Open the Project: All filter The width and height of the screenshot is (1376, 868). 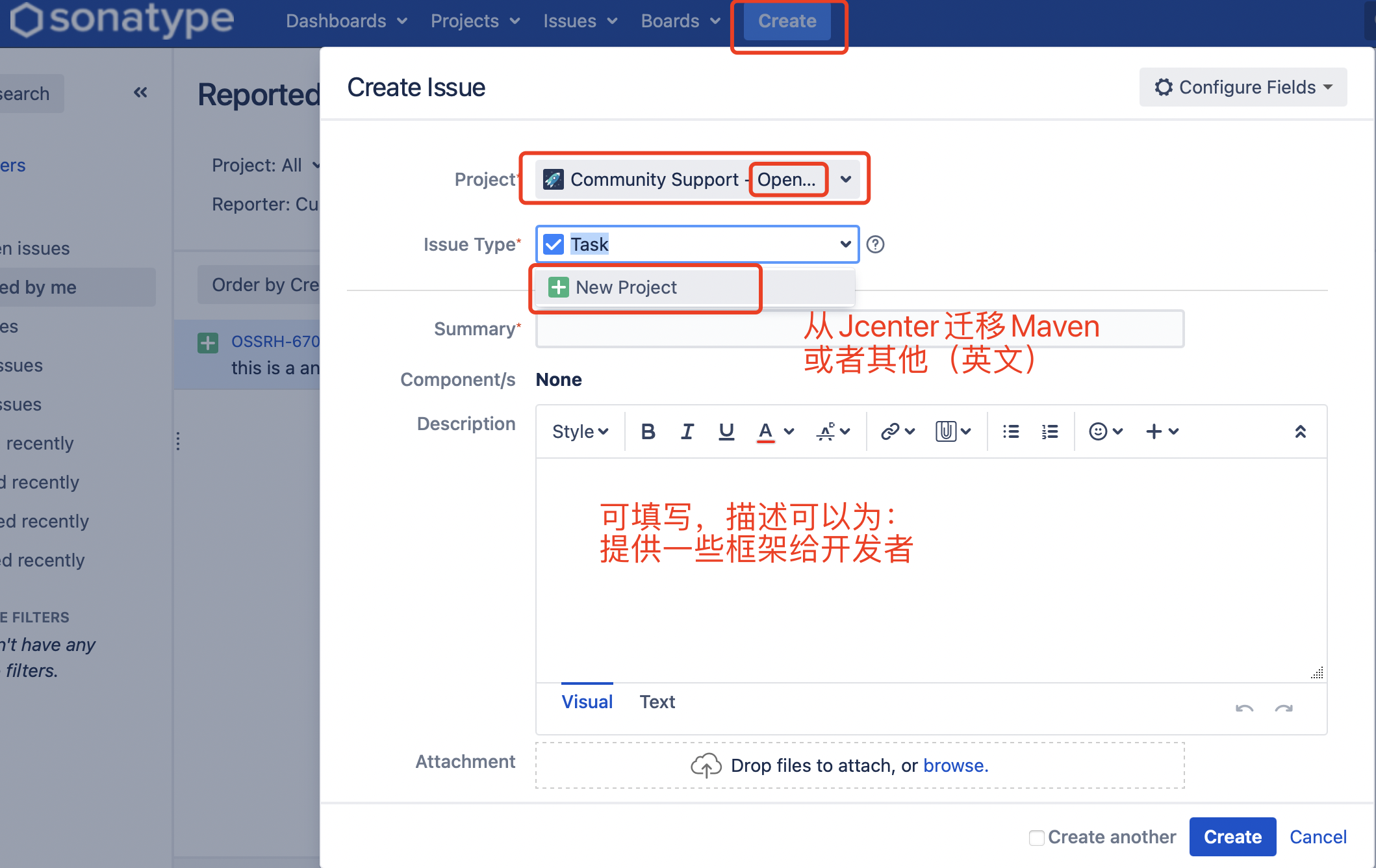coord(265,165)
